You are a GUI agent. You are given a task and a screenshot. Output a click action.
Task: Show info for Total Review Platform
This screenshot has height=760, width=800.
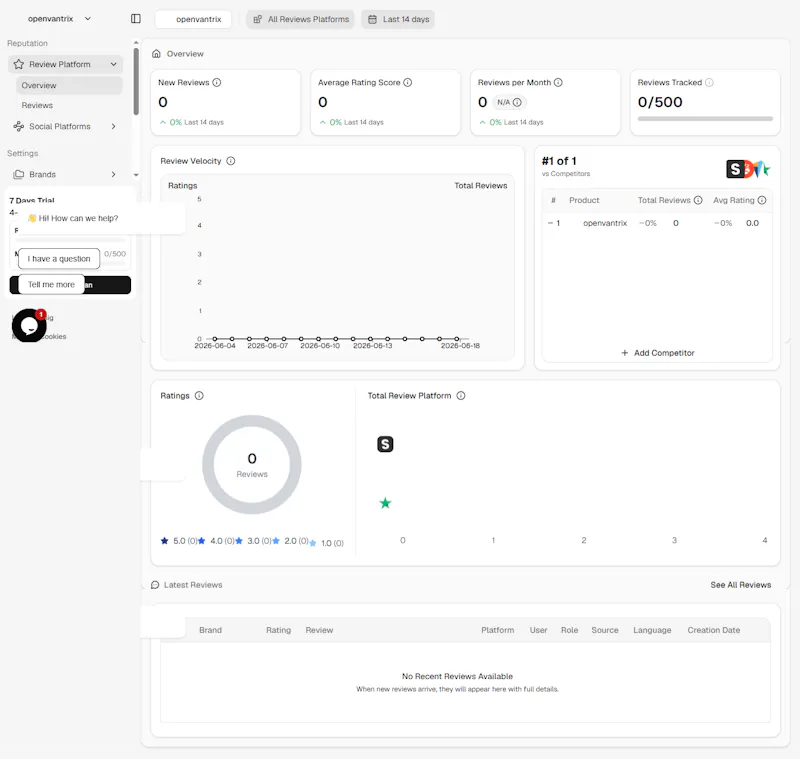click(461, 396)
